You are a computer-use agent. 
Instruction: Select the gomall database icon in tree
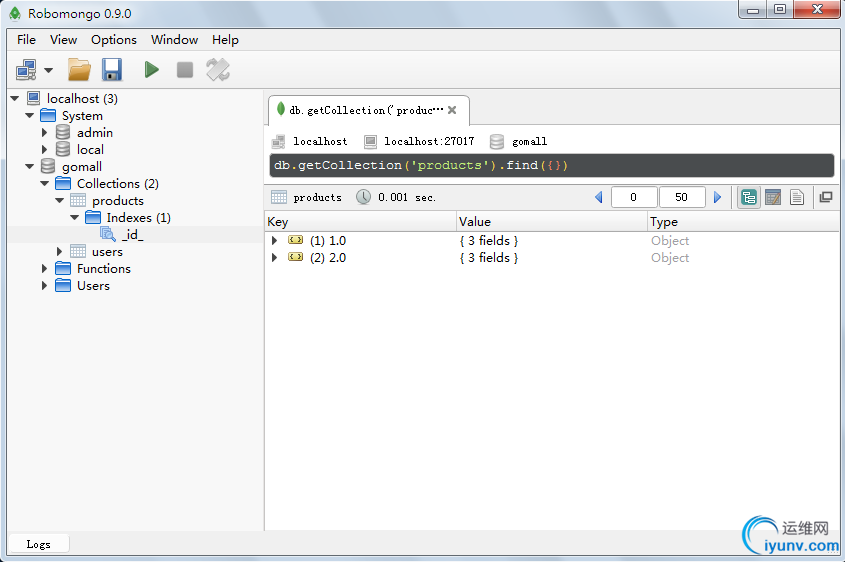[48, 166]
